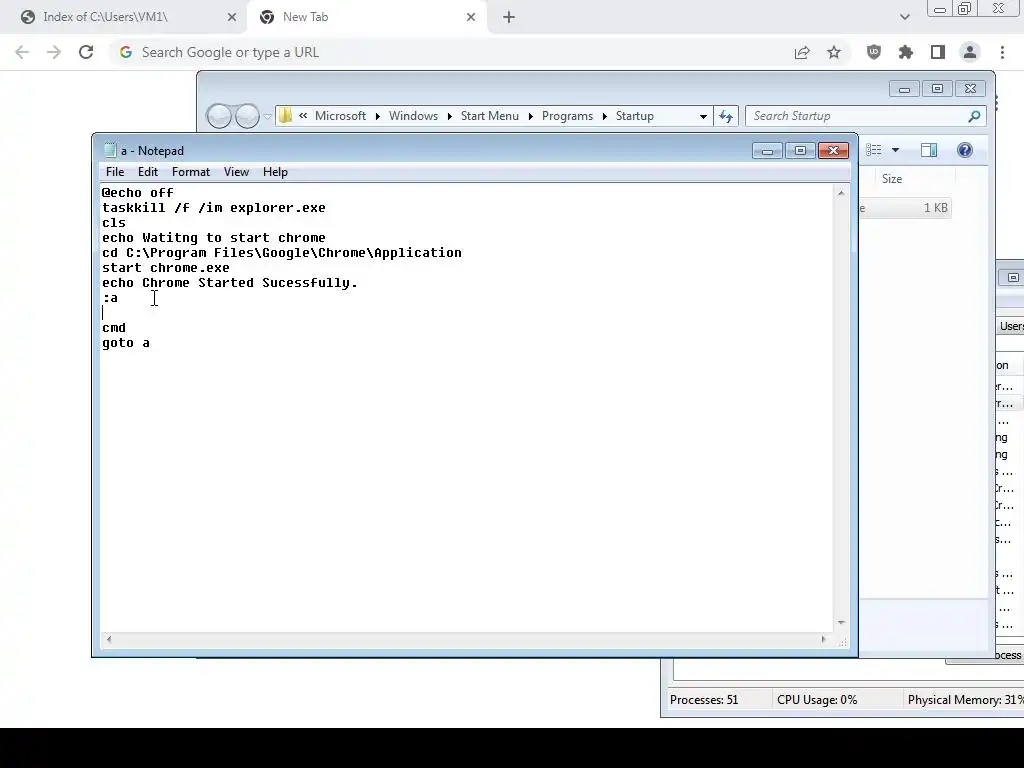
Task: Bookmark this tab with the star icon
Action: 834,52
